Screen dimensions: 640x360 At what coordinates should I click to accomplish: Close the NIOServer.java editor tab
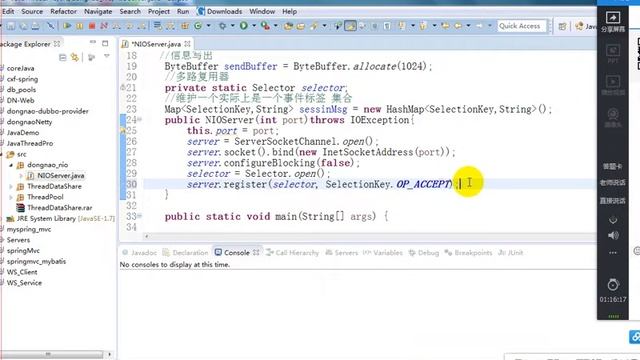[x=187, y=43]
